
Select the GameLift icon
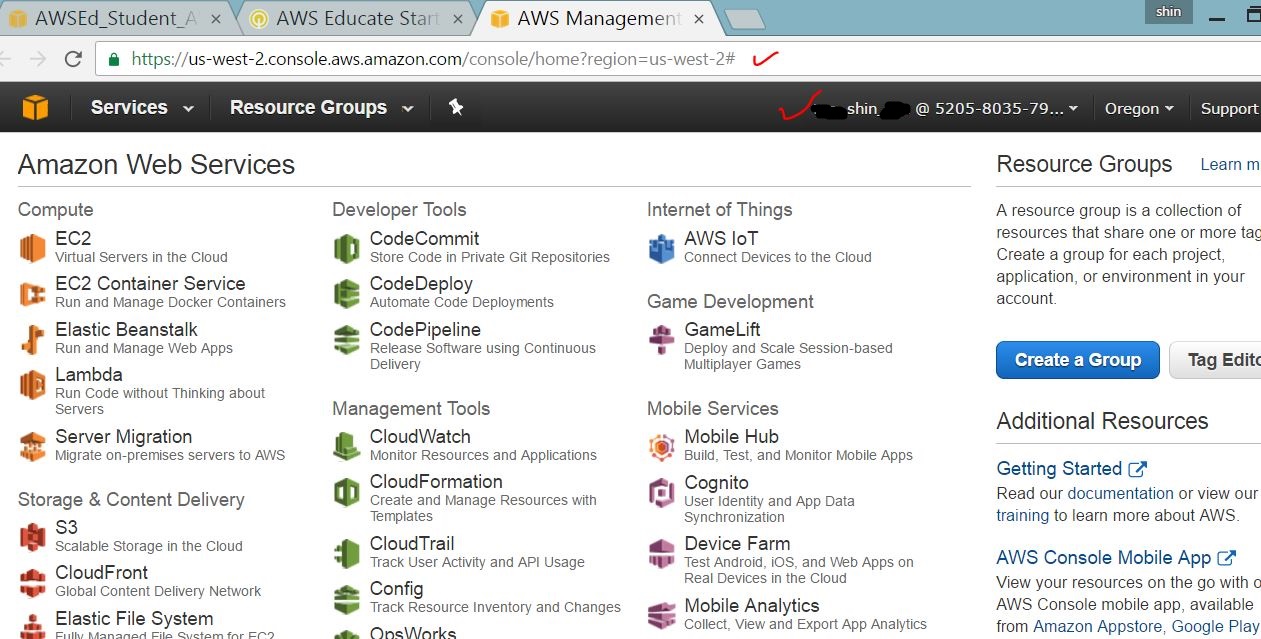[661, 339]
